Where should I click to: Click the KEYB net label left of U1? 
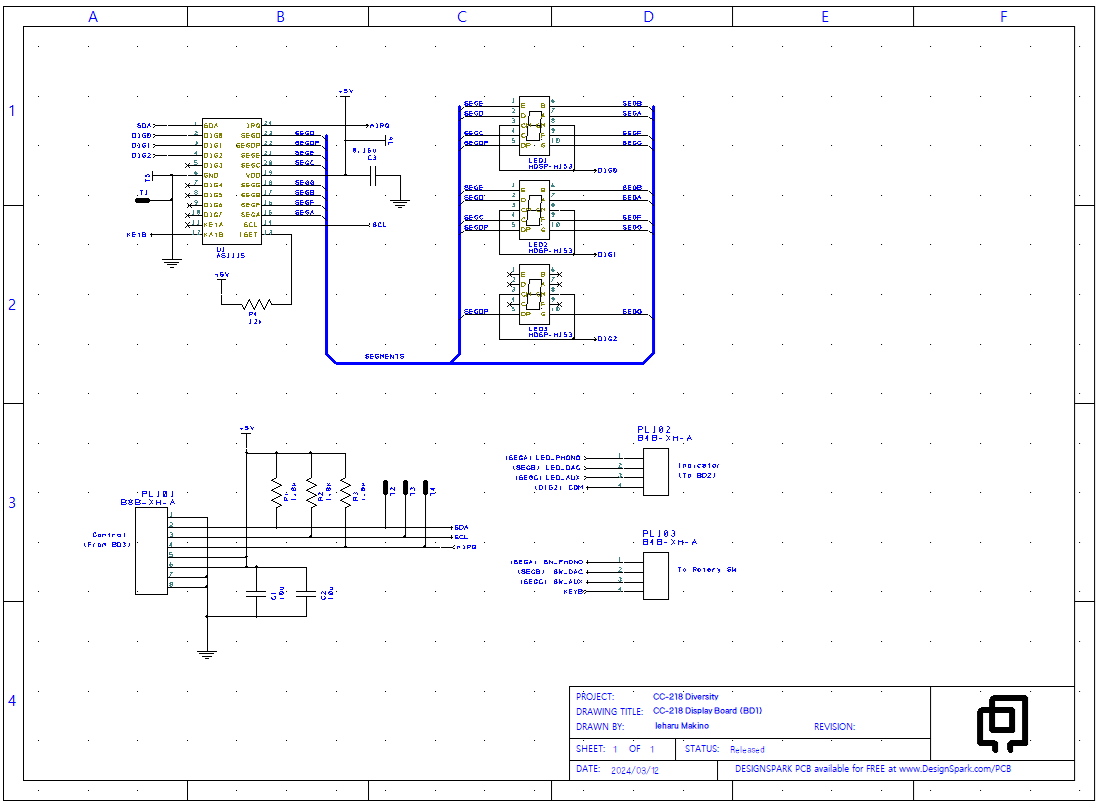(x=137, y=235)
